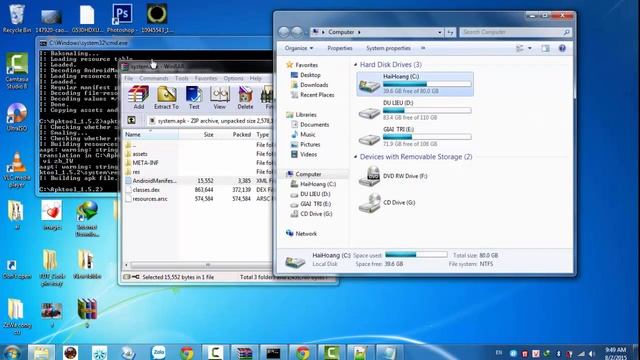Open the Organize dropdown menu
This screenshot has height=360, width=640.
[x=299, y=48]
